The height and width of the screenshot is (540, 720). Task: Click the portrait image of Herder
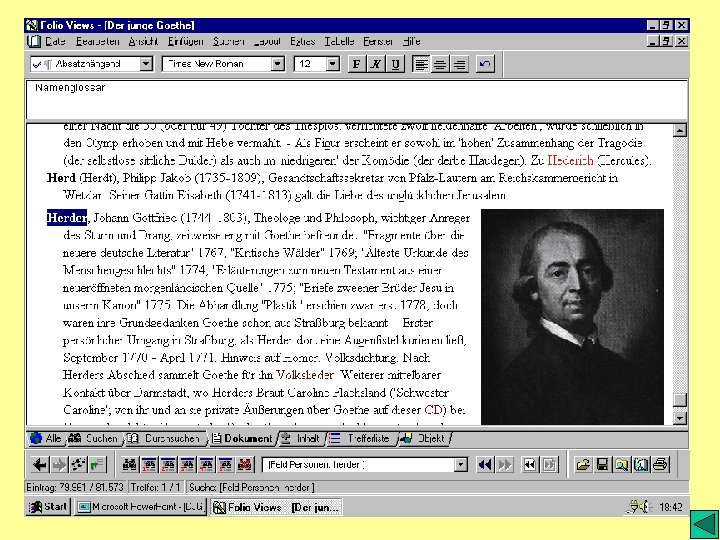(x=572, y=317)
